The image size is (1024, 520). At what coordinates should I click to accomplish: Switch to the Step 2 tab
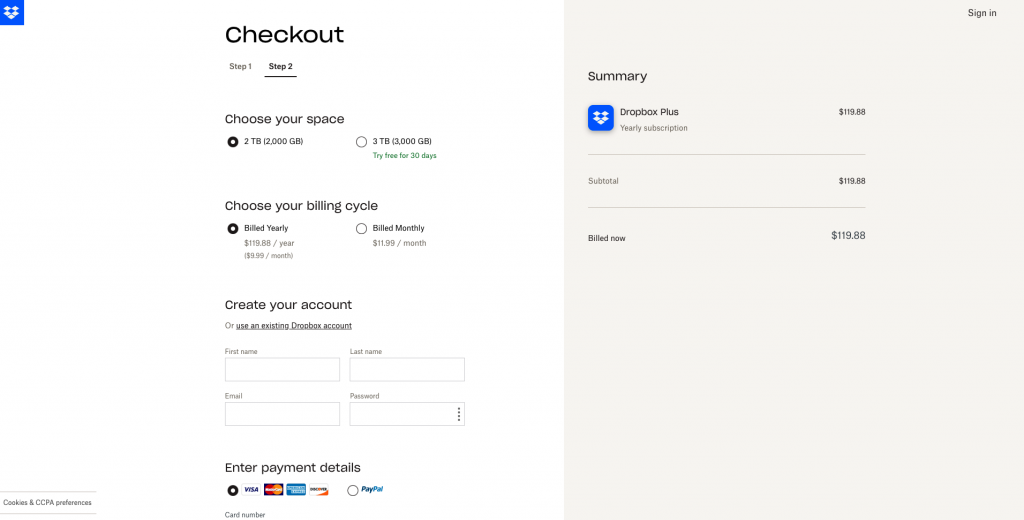(x=281, y=67)
